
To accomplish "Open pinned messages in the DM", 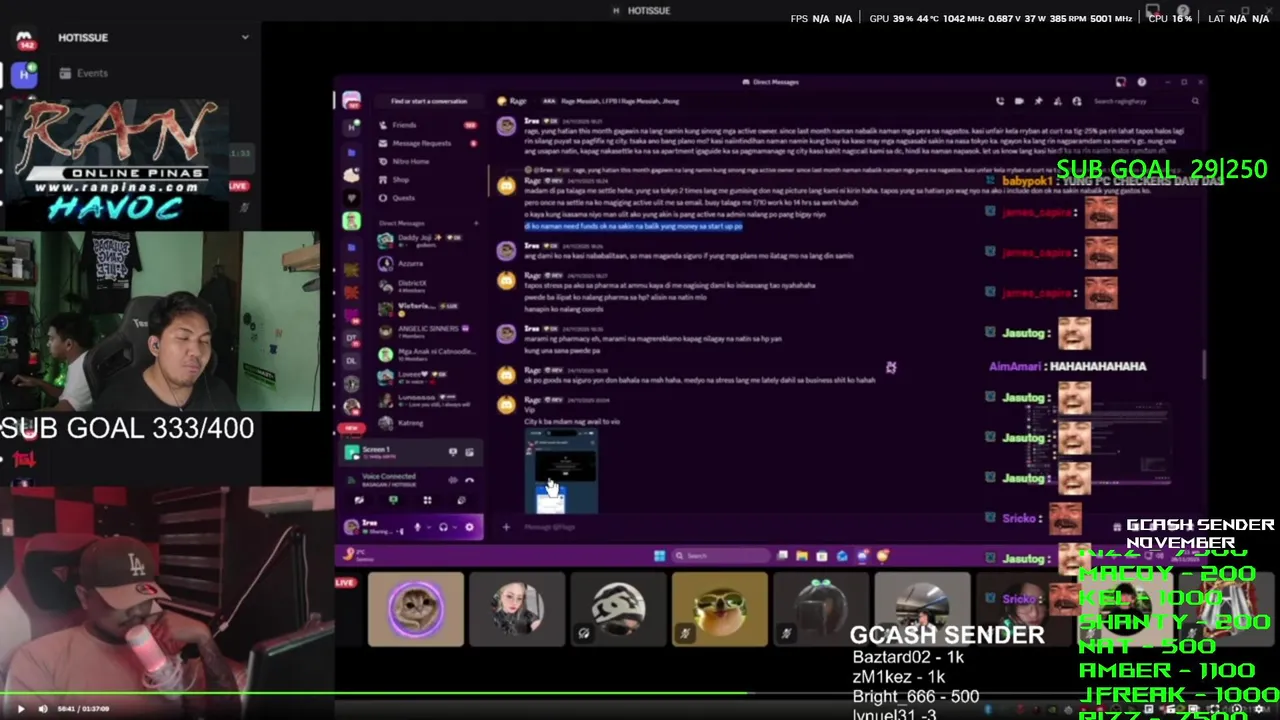I will (x=1038, y=101).
